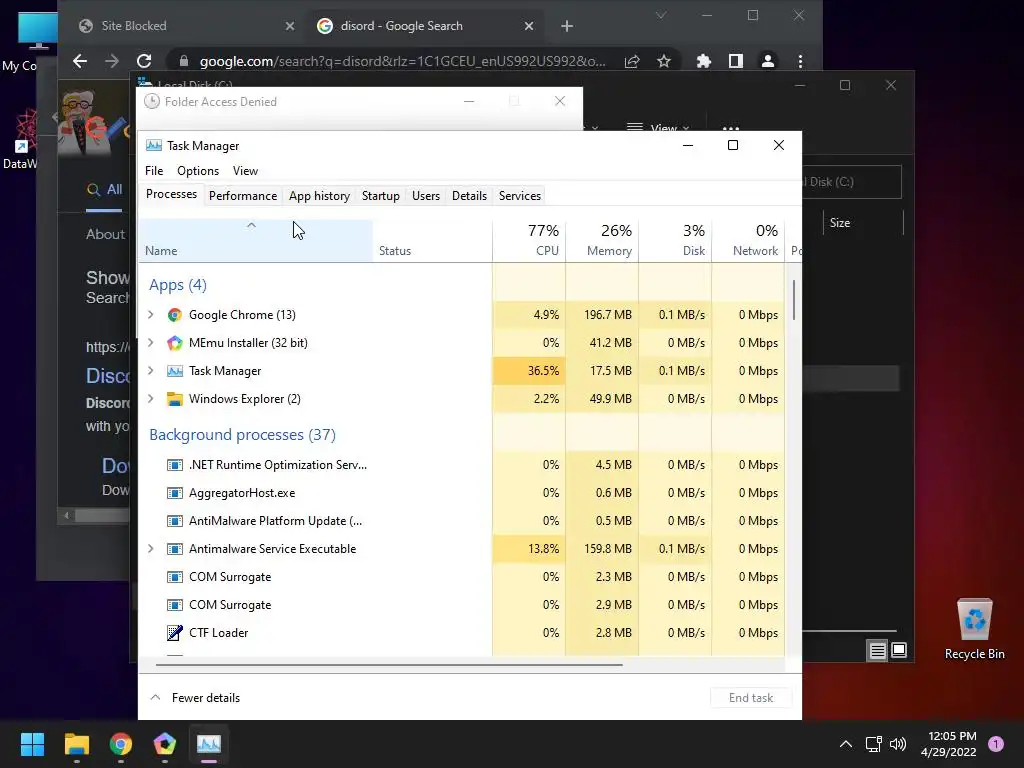Screen dimensions: 1024x768
Task: Open volume control in system tray
Action: (899, 744)
